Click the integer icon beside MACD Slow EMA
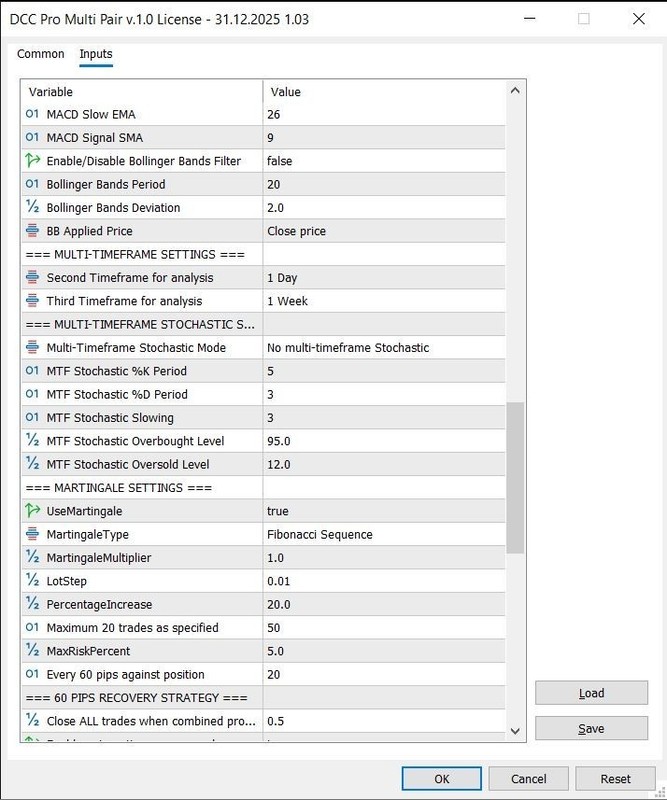 click(x=32, y=114)
